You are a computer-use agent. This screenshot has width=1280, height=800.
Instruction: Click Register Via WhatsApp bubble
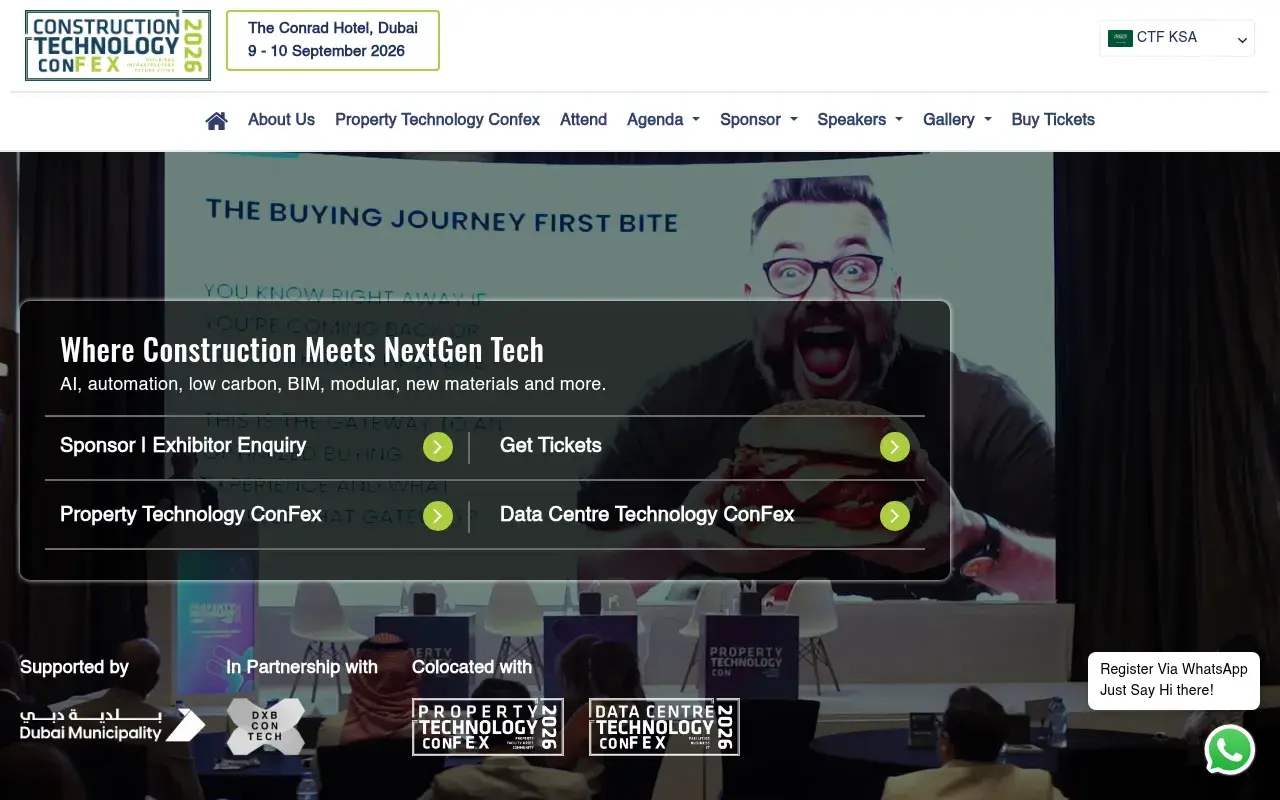tap(1174, 681)
